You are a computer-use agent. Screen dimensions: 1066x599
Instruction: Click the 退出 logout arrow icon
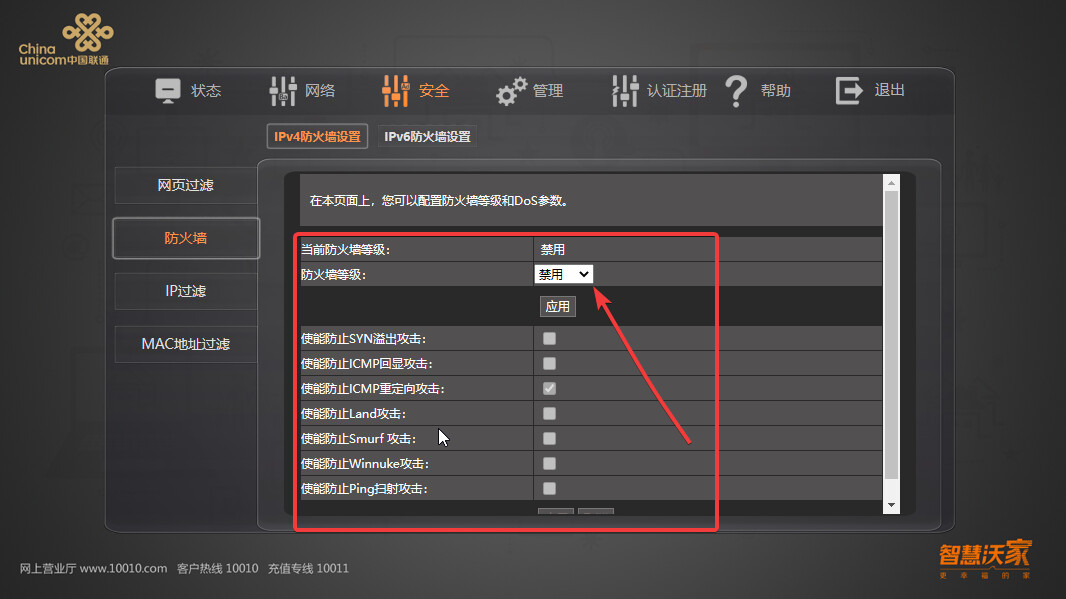[x=849, y=90]
